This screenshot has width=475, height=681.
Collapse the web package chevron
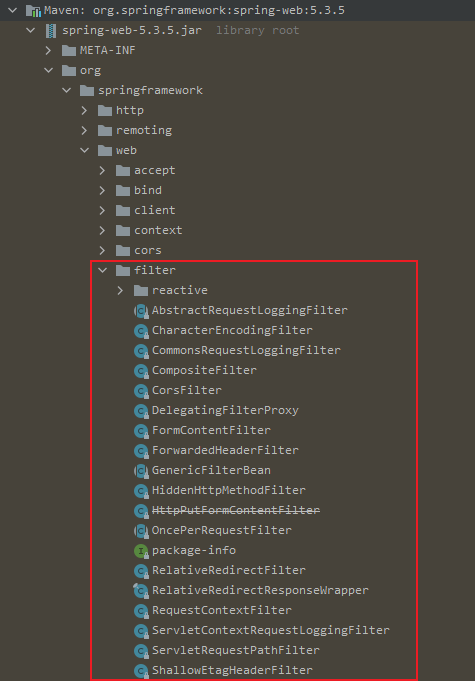[x=85, y=150]
